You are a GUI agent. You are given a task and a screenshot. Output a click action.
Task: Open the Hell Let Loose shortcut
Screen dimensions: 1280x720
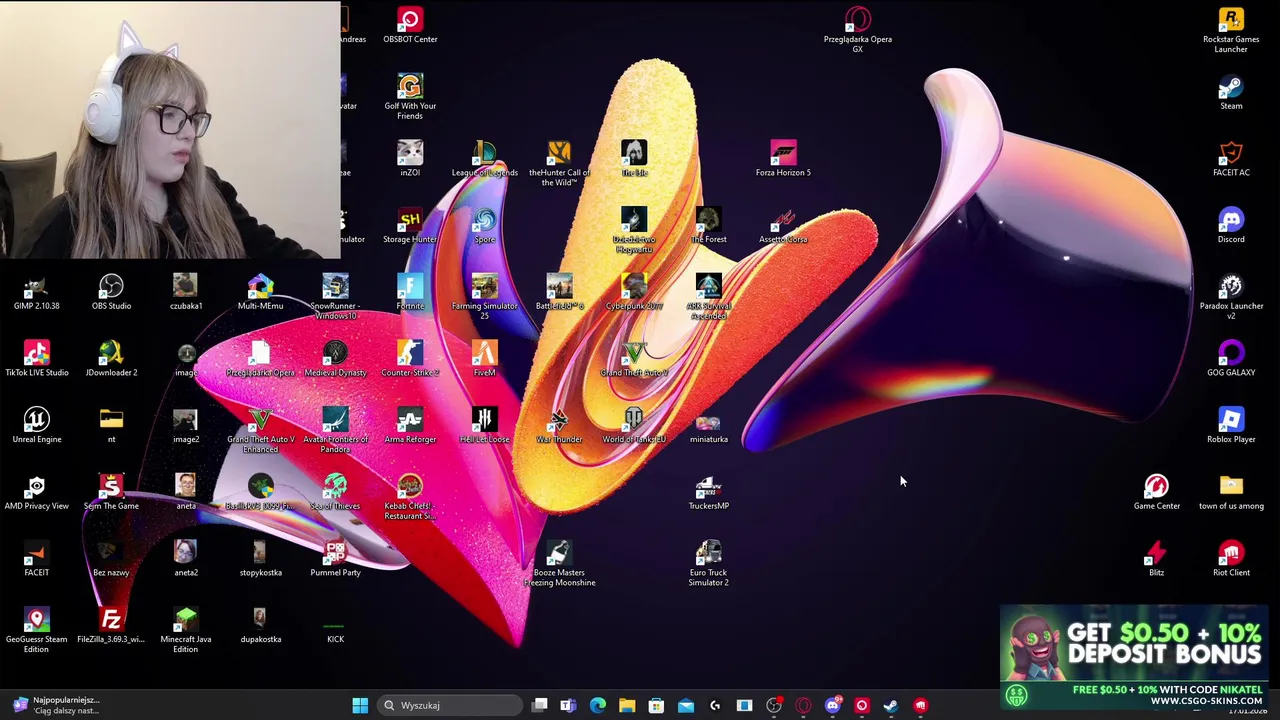[485, 426]
